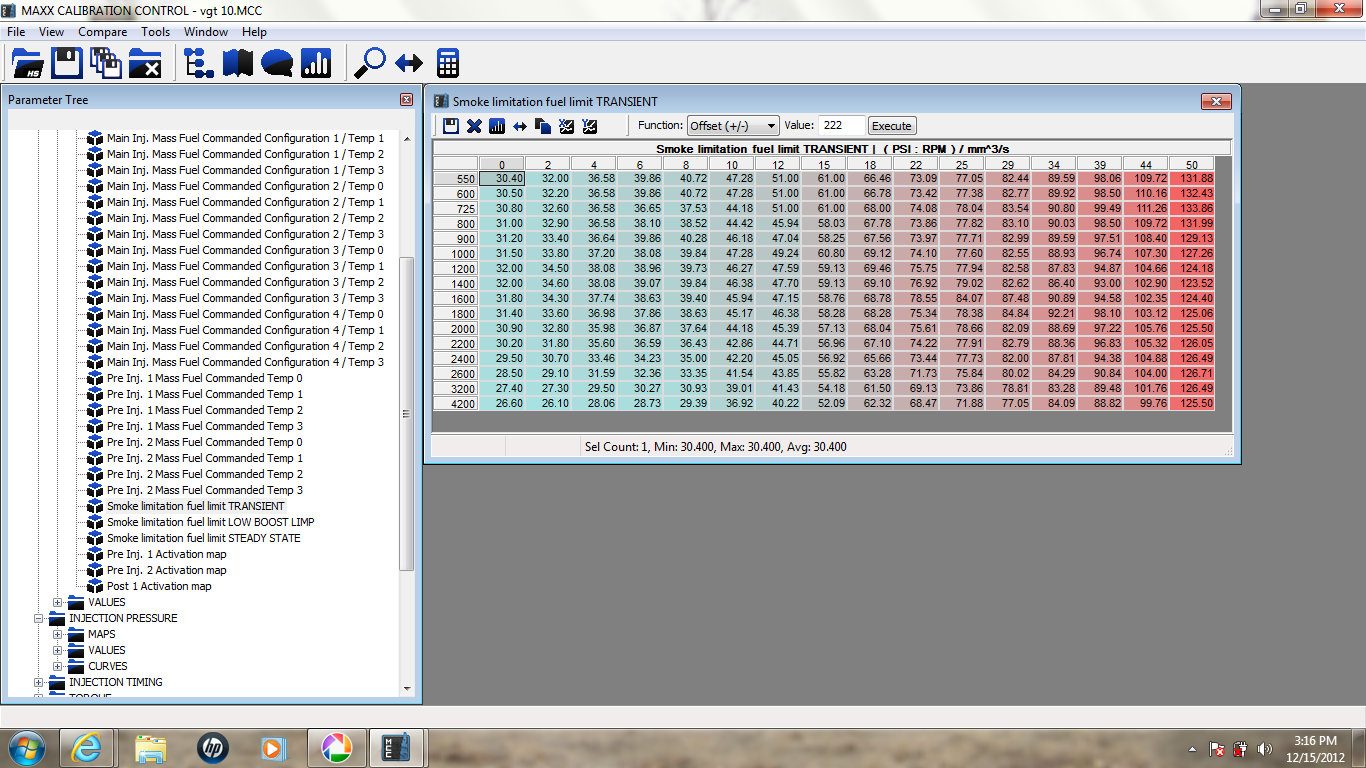Image resolution: width=1366 pixels, height=768 pixels.
Task: Close file with folder X icon
Action: pos(145,64)
